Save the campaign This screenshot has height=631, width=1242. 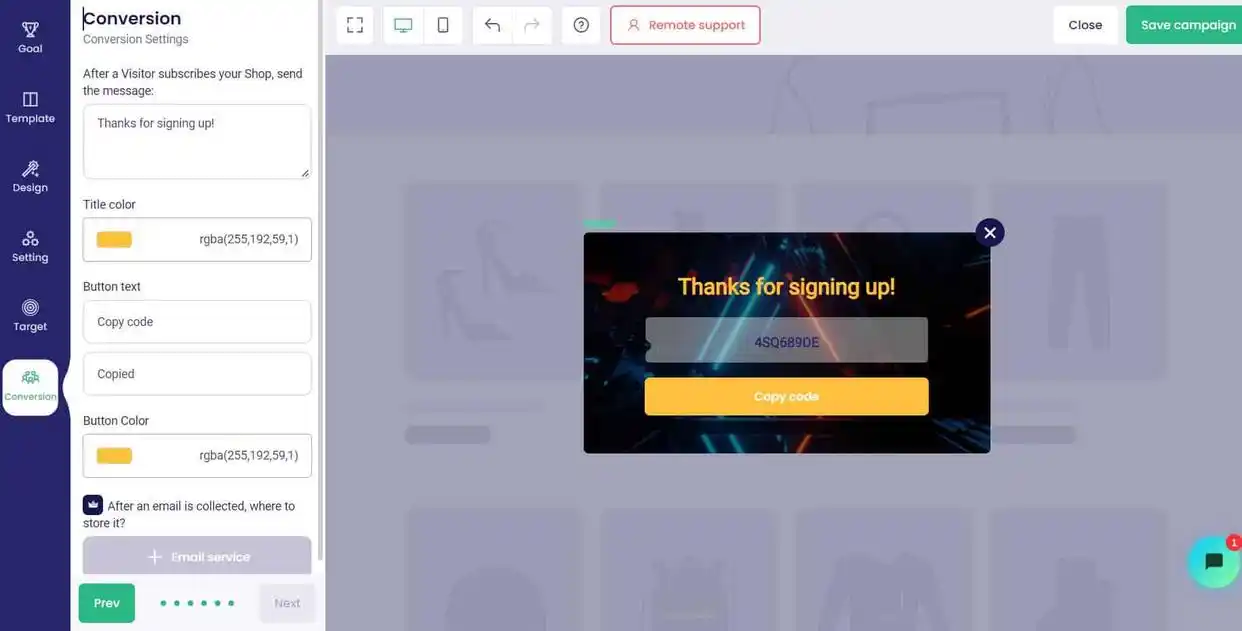point(1186,25)
